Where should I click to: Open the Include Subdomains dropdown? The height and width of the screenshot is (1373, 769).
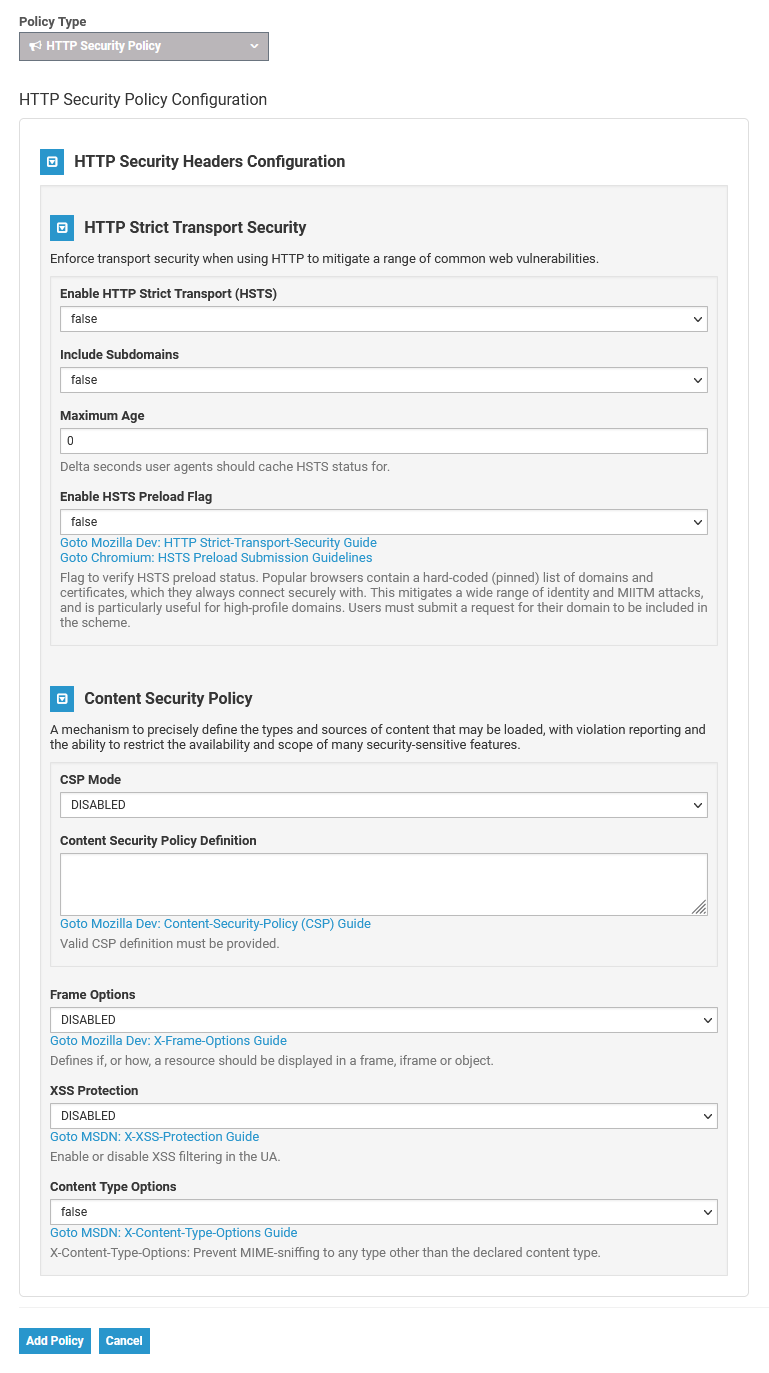tap(383, 380)
